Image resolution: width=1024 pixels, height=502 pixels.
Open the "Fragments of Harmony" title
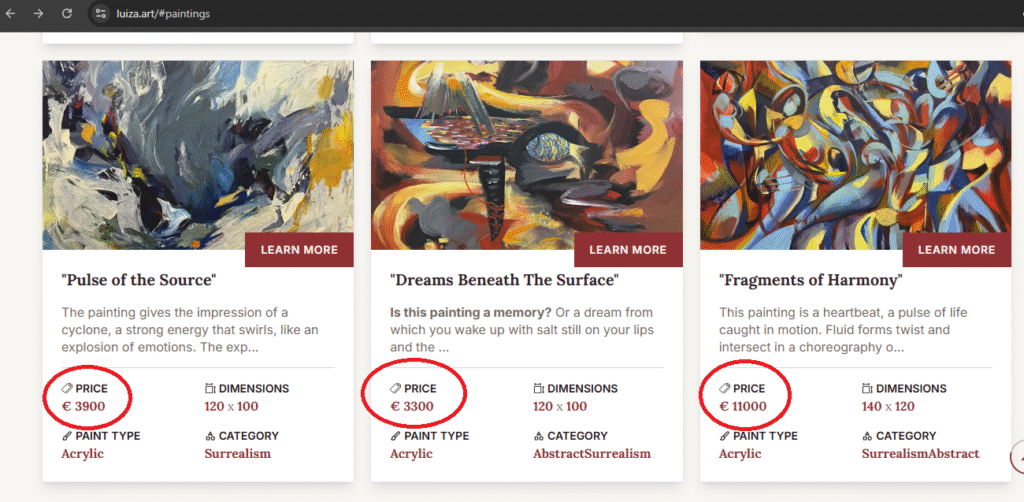click(810, 280)
